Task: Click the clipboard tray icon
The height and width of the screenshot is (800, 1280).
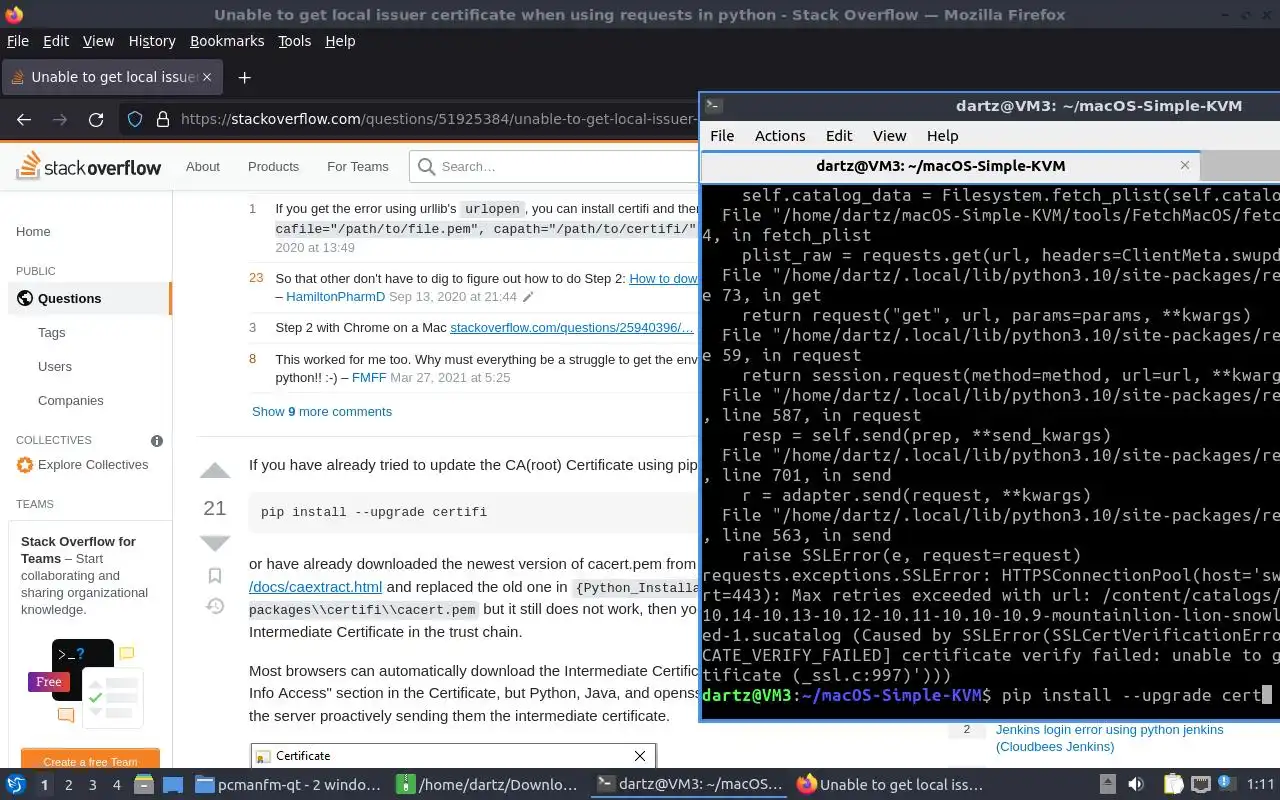Action: (x=1172, y=785)
